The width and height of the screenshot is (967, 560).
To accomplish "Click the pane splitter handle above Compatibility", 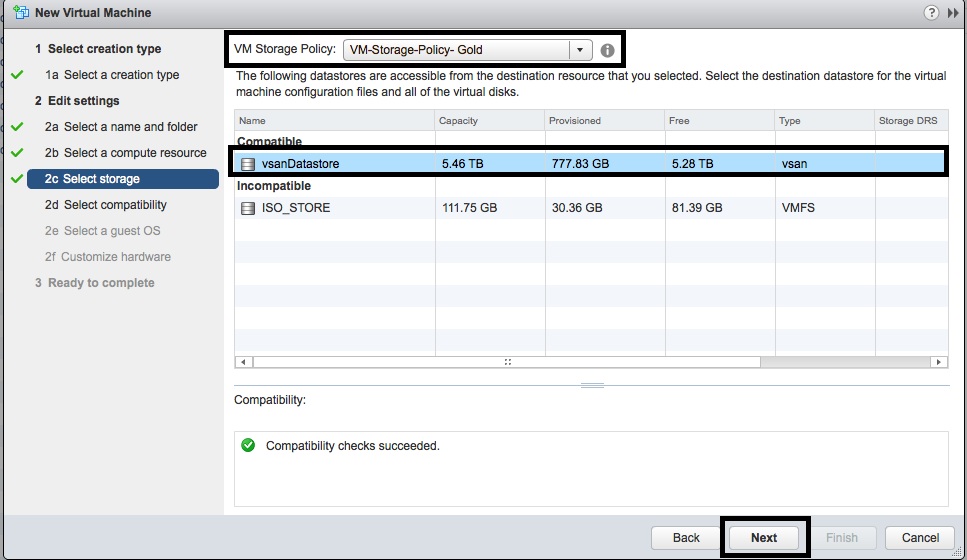I will (591, 385).
